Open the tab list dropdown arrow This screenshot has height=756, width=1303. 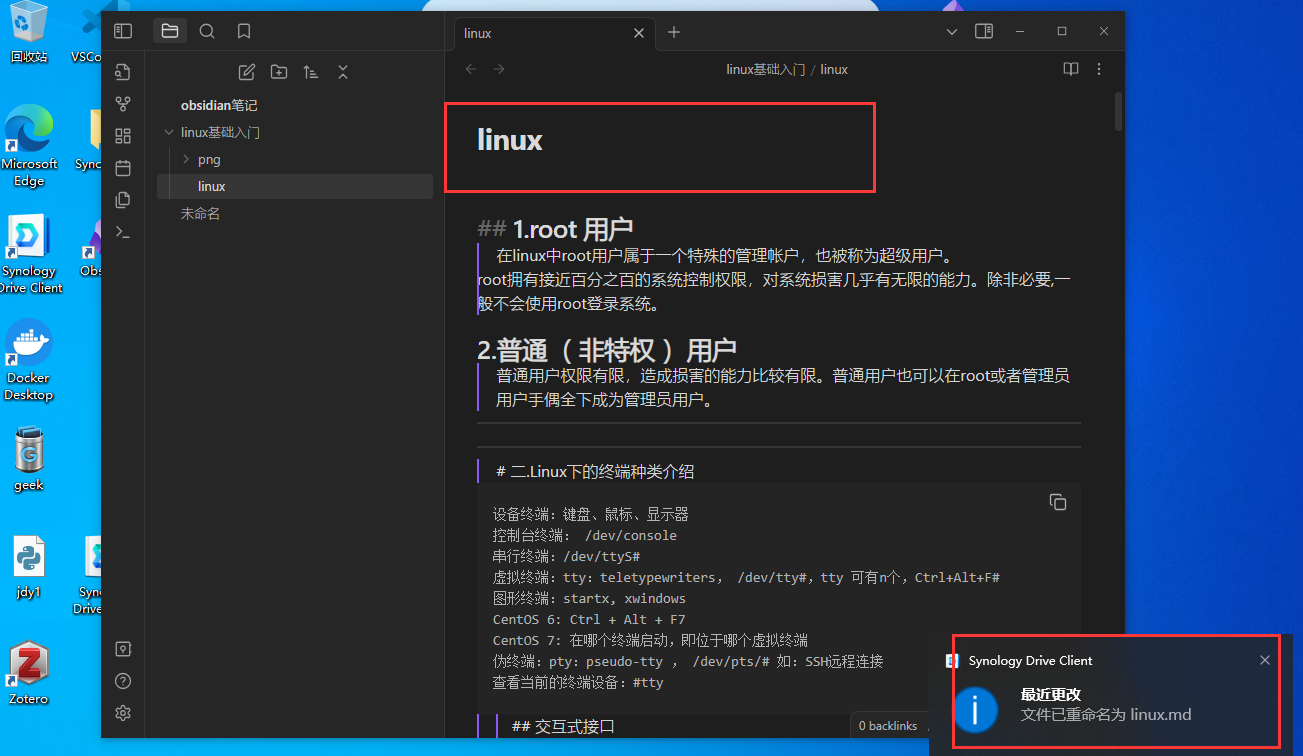952,31
